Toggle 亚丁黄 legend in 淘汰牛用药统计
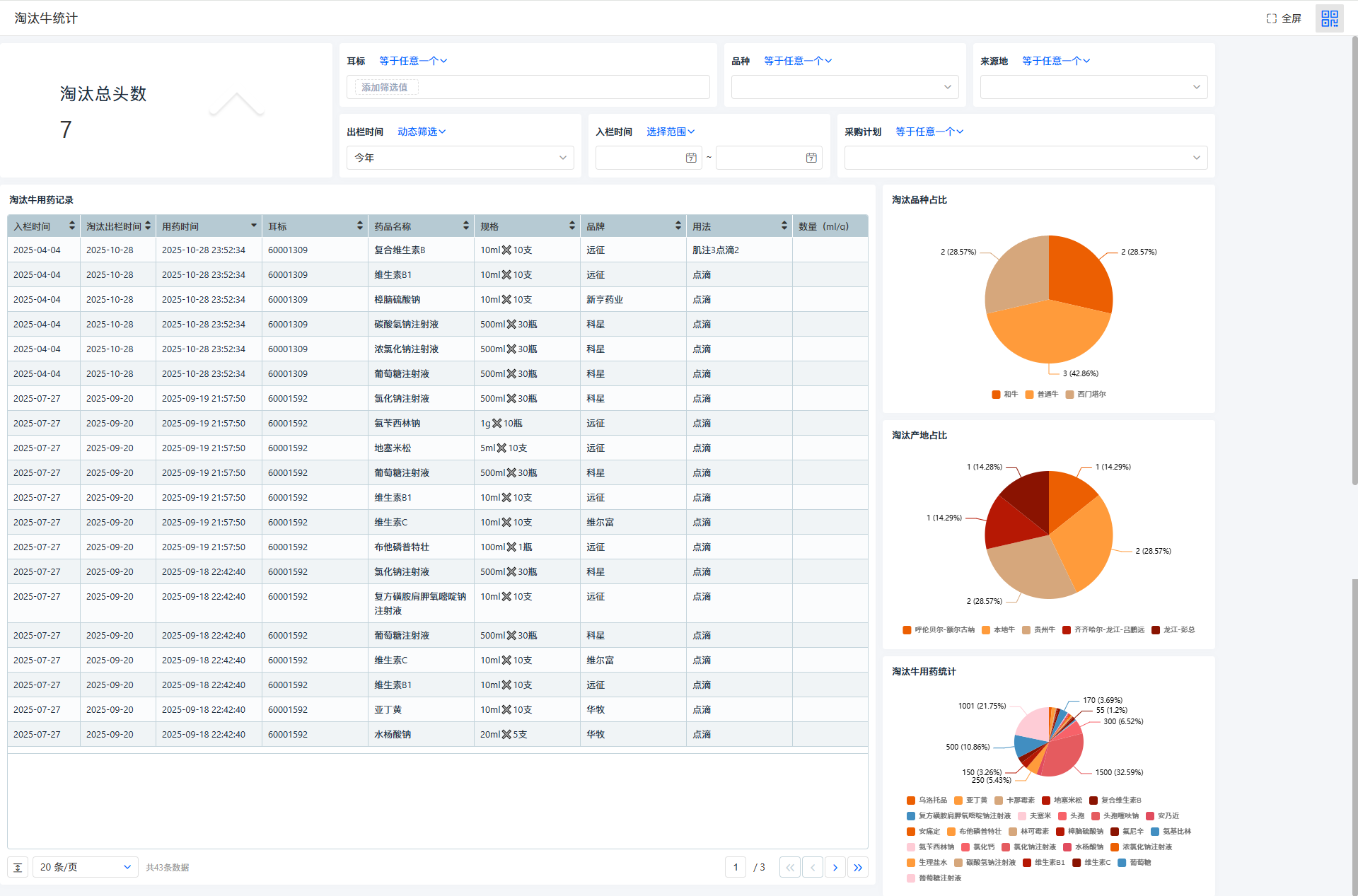This screenshot has width=1358, height=896. [x=970, y=801]
